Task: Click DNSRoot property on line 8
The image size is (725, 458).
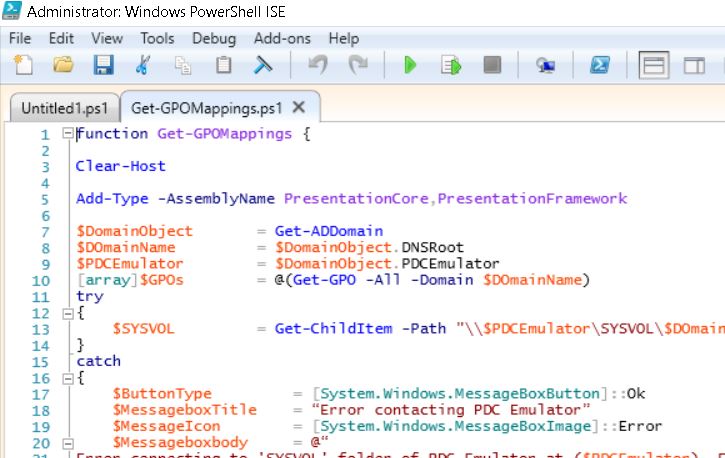Action: coord(432,247)
